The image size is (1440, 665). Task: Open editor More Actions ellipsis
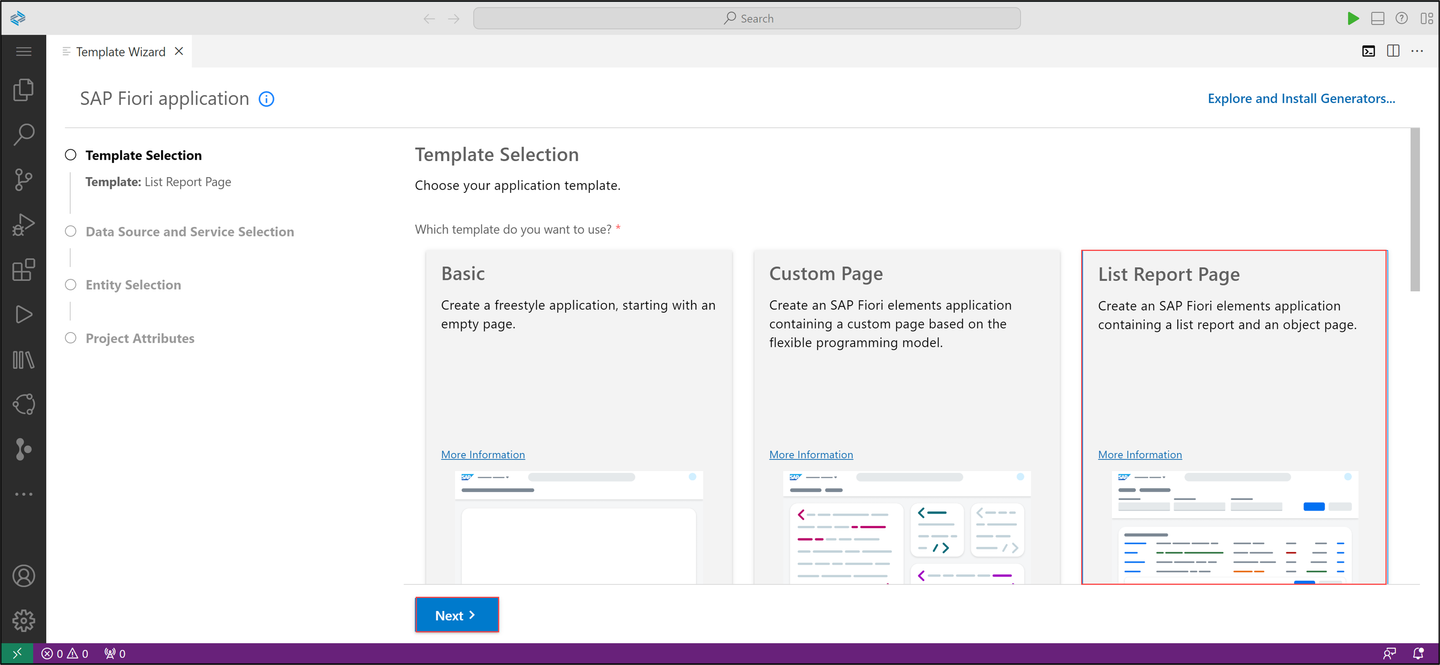point(1417,51)
